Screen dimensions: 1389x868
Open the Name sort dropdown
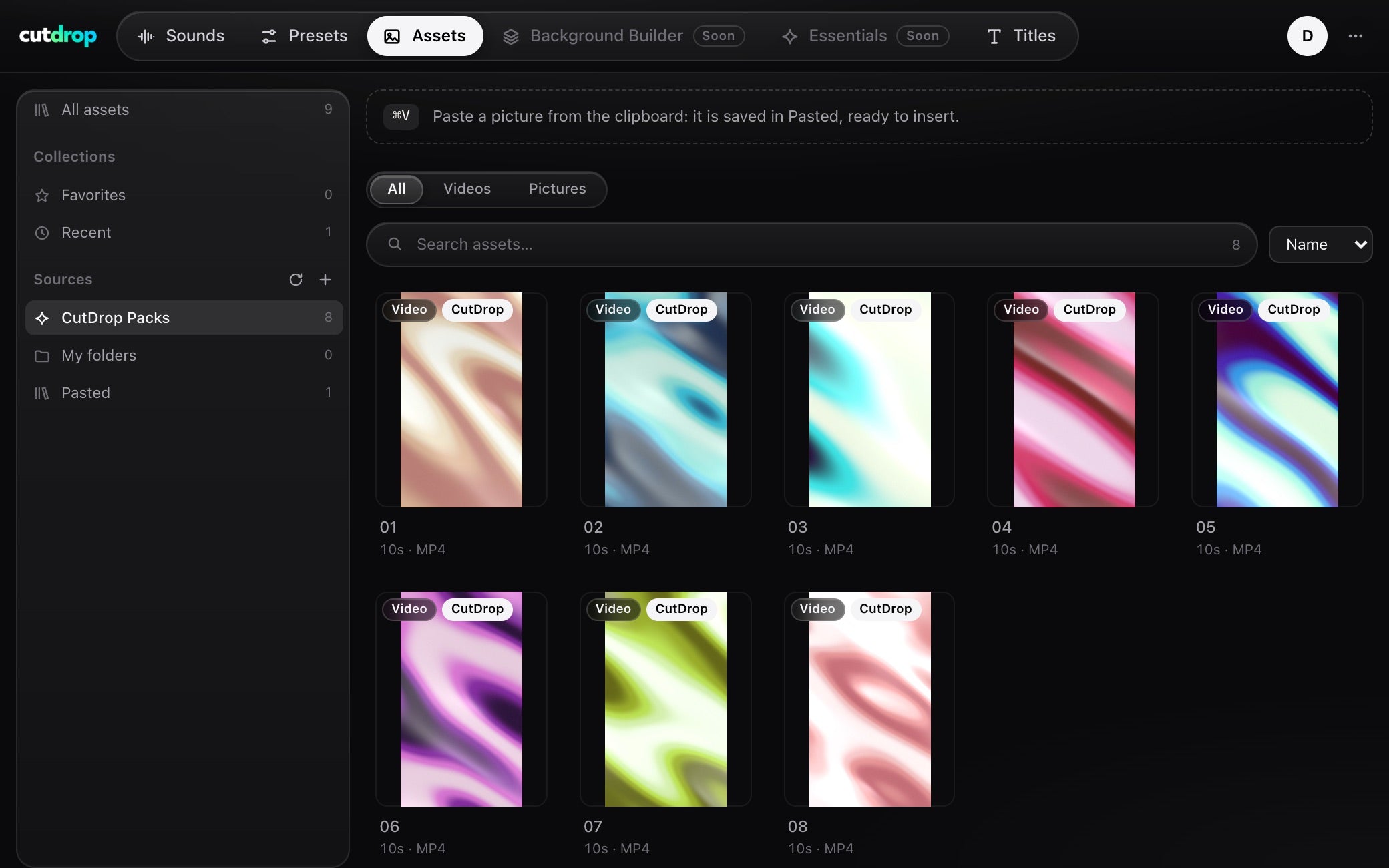[x=1320, y=244]
